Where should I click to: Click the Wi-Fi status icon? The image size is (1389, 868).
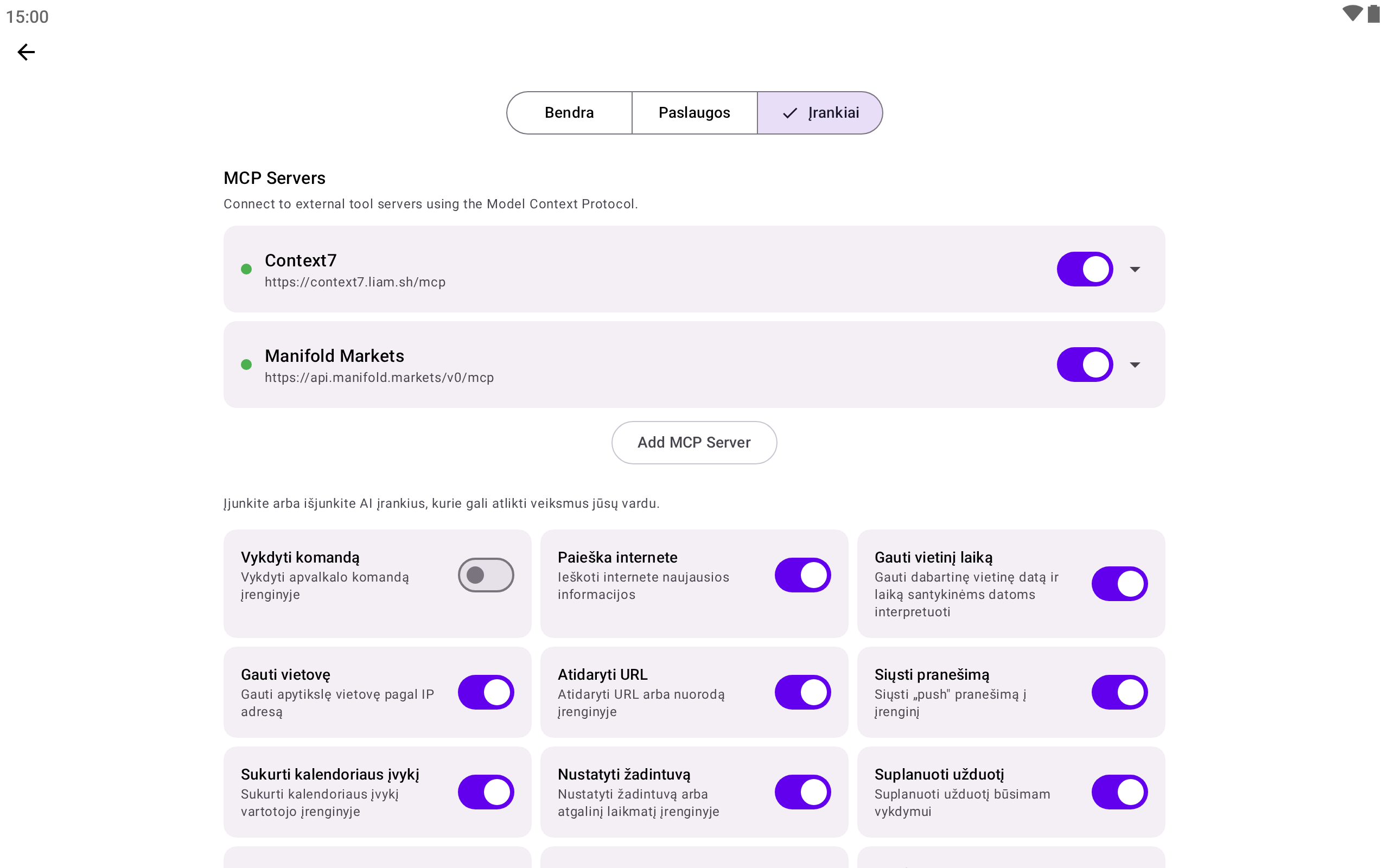1352,14
